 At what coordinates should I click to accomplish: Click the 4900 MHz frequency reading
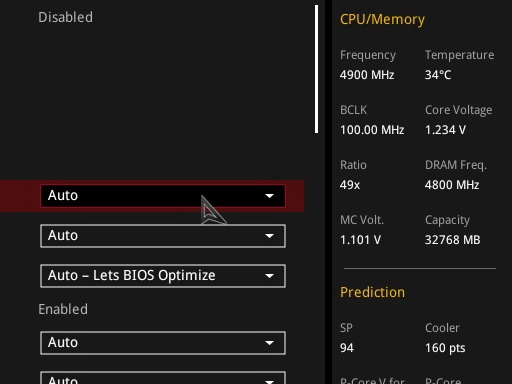(x=367, y=75)
